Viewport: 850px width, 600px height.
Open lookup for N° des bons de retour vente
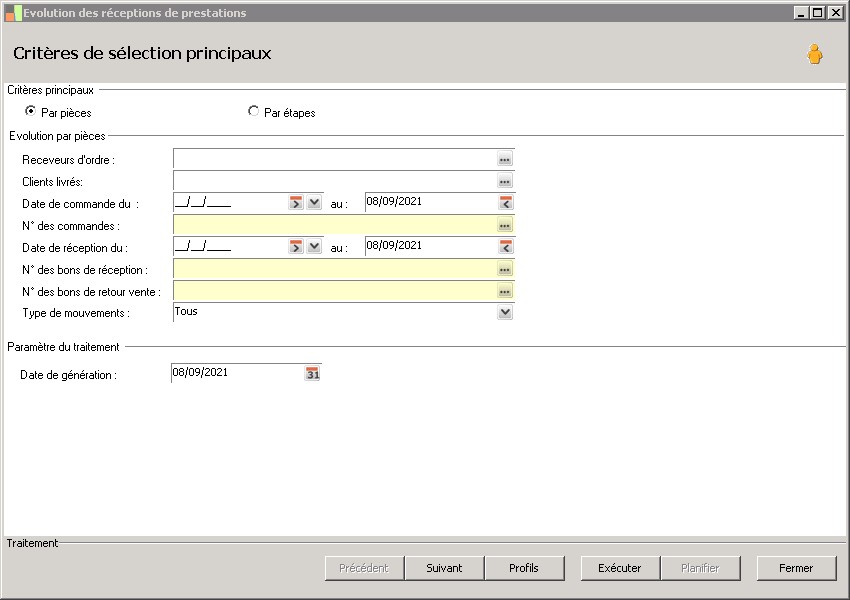click(505, 292)
